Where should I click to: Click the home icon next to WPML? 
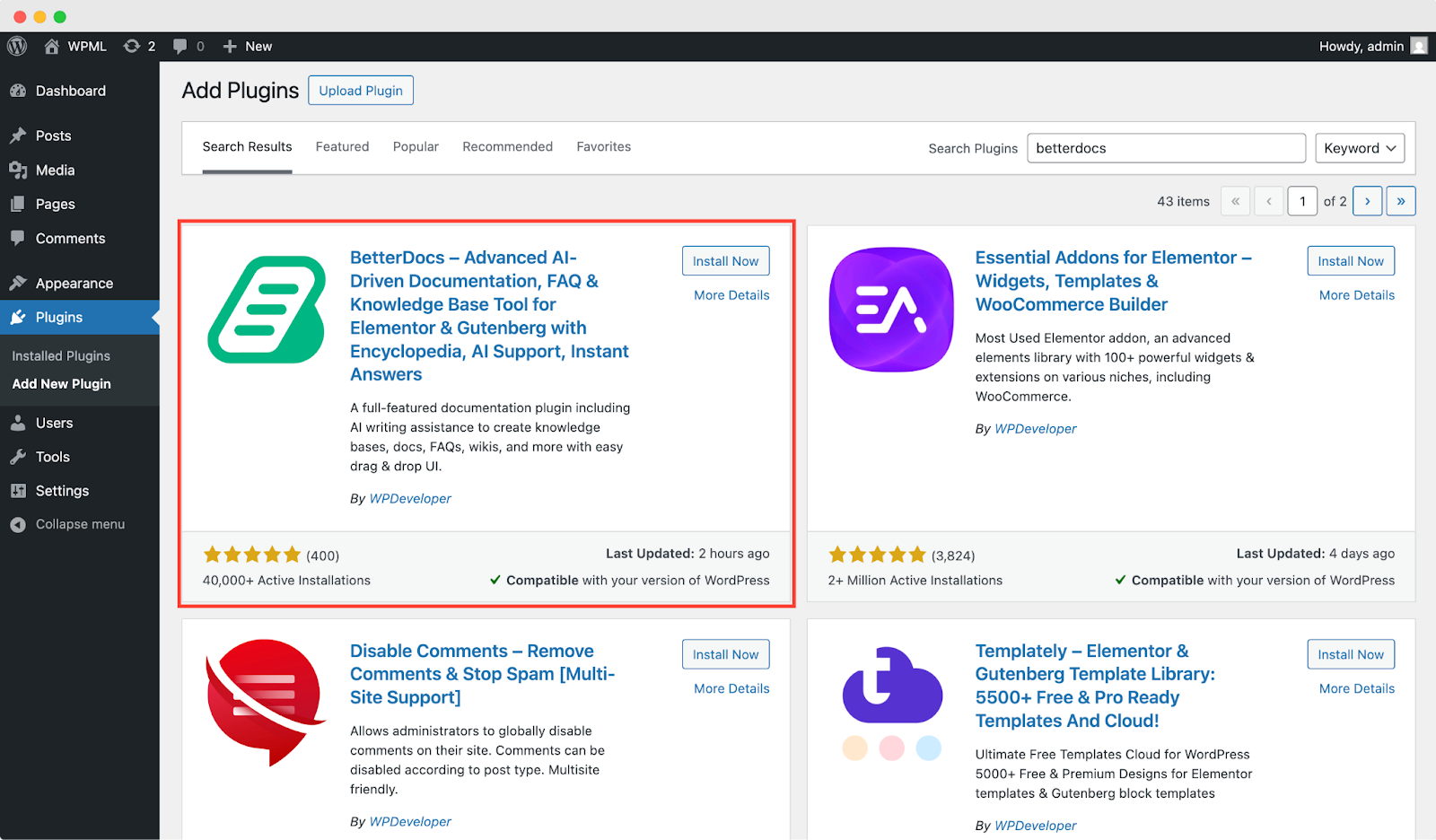pos(52,46)
